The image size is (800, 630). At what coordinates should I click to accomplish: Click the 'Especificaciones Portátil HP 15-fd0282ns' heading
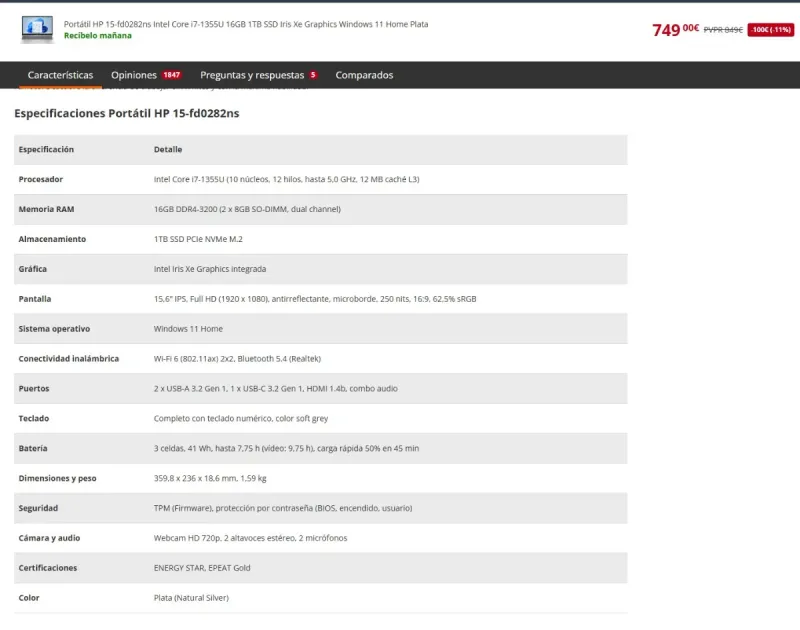127,113
